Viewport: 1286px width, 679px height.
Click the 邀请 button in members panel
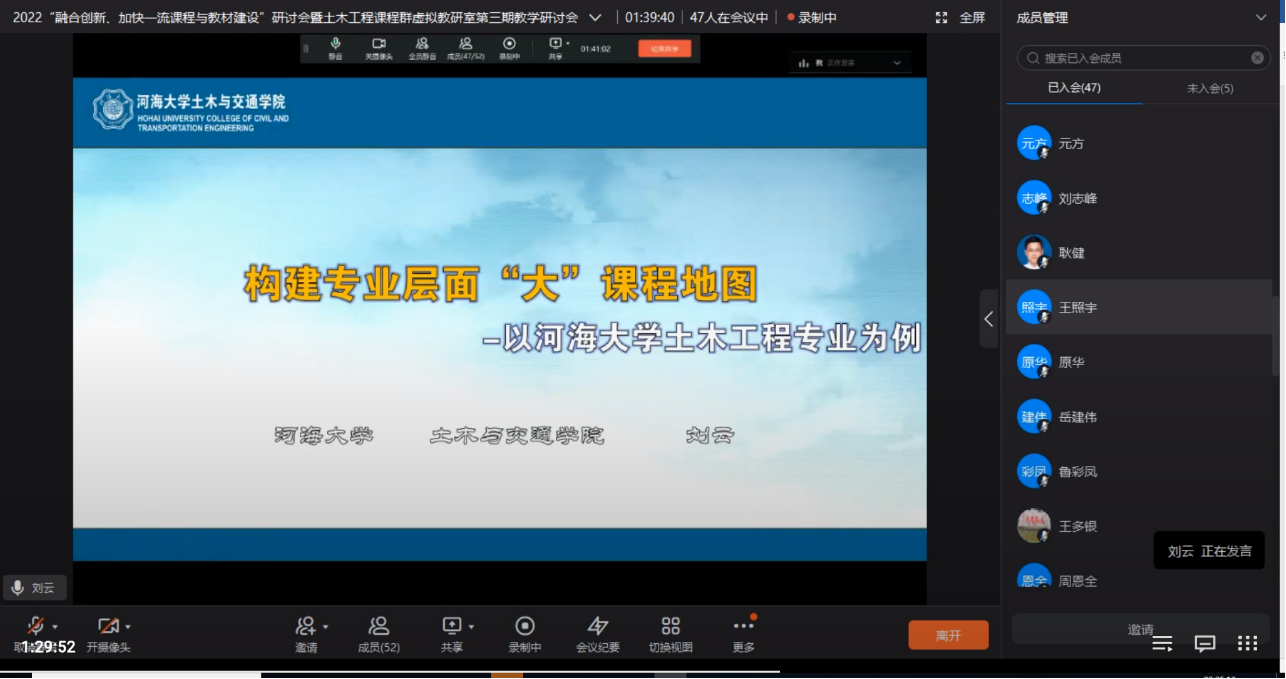coord(1141,629)
